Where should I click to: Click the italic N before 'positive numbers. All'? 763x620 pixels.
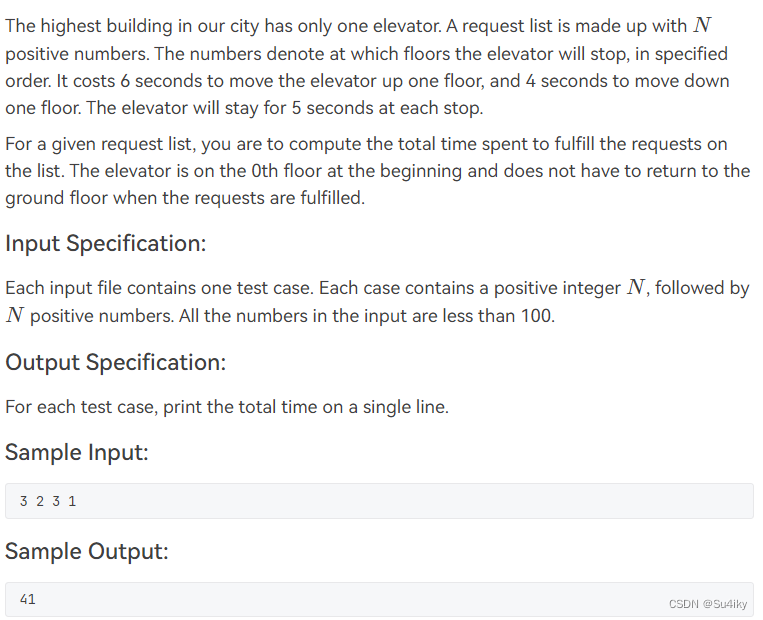click(x=15, y=316)
